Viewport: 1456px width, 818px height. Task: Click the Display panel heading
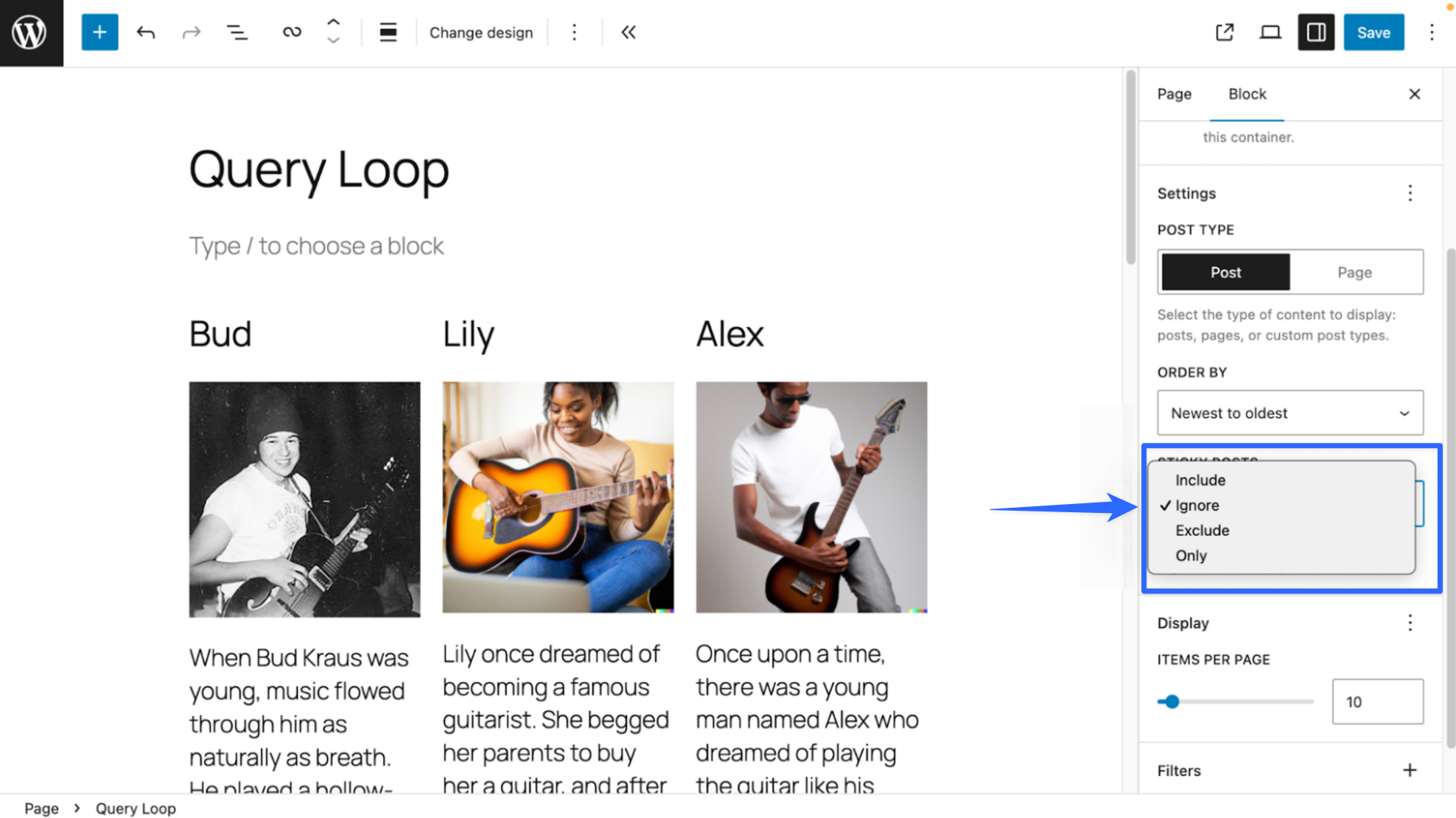[x=1183, y=623]
